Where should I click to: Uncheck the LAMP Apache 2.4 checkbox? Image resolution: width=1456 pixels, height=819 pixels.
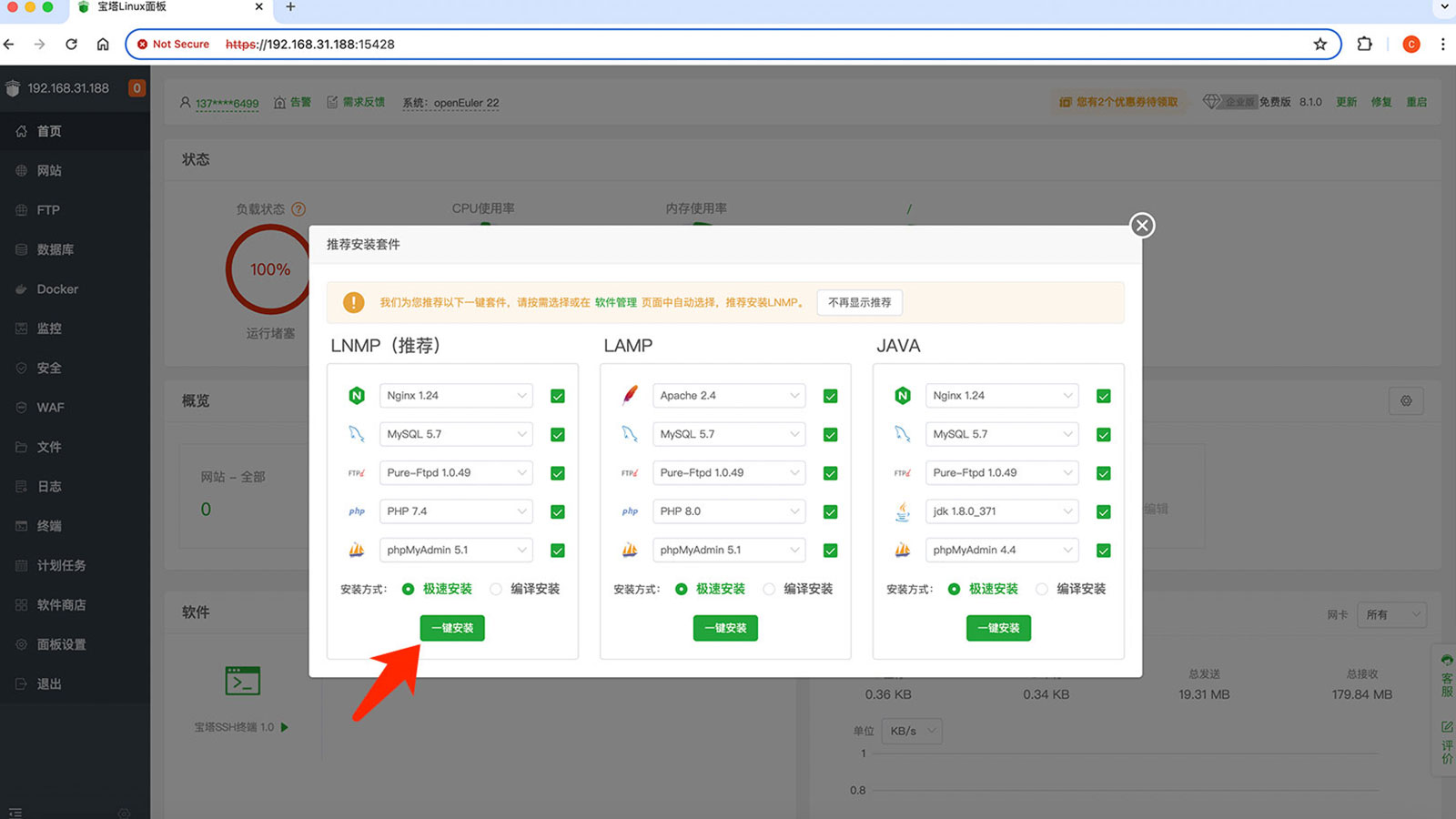point(830,396)
